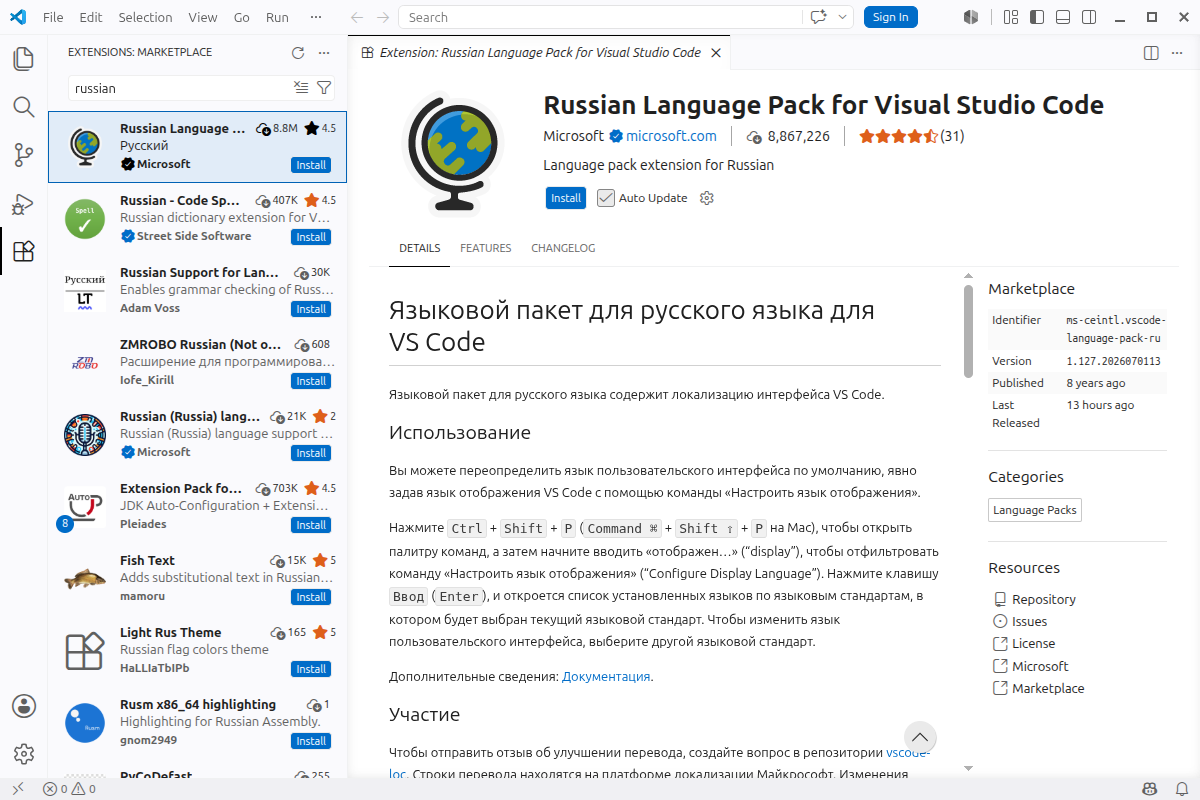
Task: Open Copilot status icon in status bar
Action: 1149,789
